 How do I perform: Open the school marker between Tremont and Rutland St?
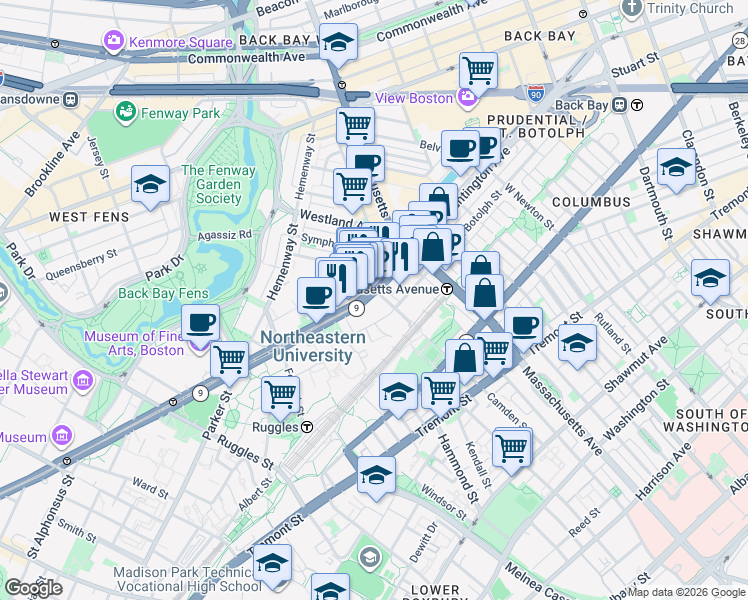tap(577, 344)
